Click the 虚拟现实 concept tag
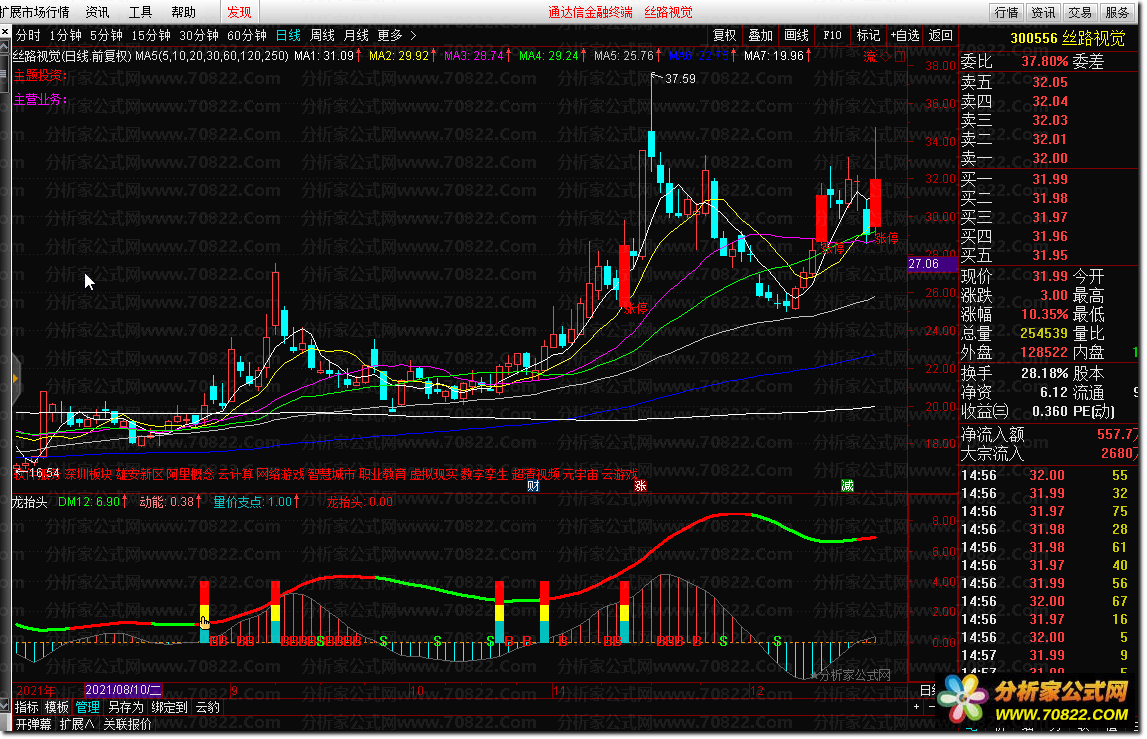The height and width of the screenshot is (739, 1147). coord(433,474)
